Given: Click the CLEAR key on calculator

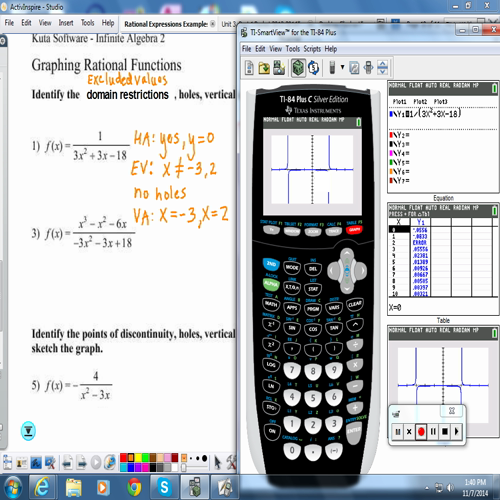Looking at the screenshot, I should click(355, 304).
